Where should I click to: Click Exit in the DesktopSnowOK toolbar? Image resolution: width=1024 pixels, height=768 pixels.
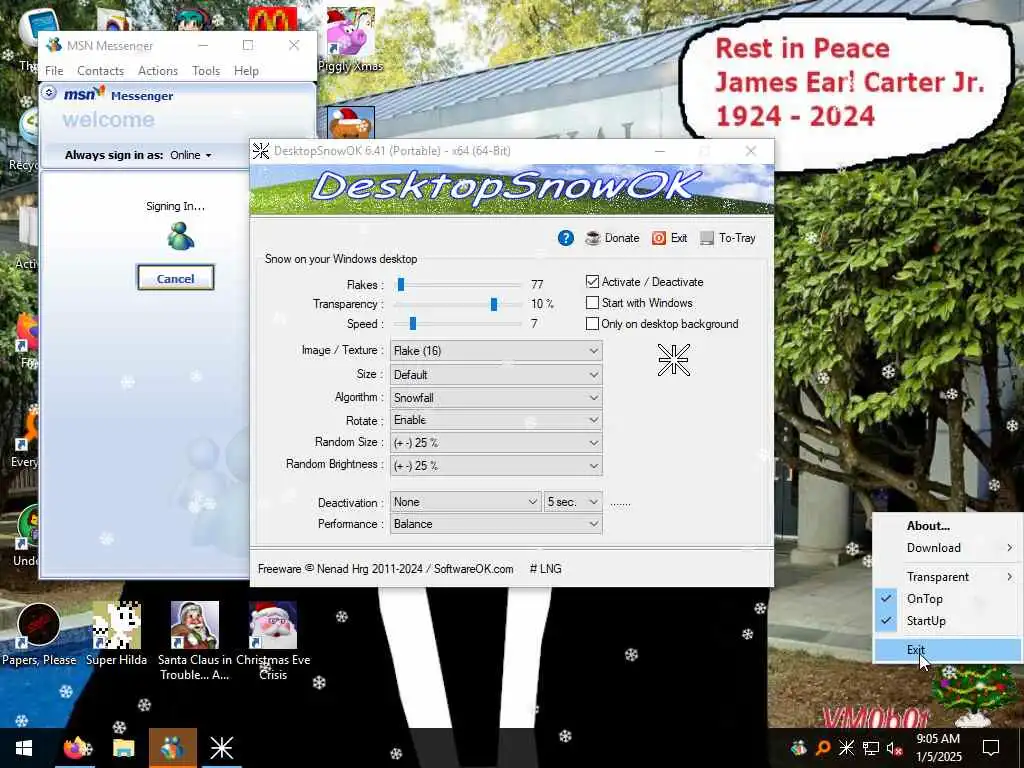pos(669,238)
